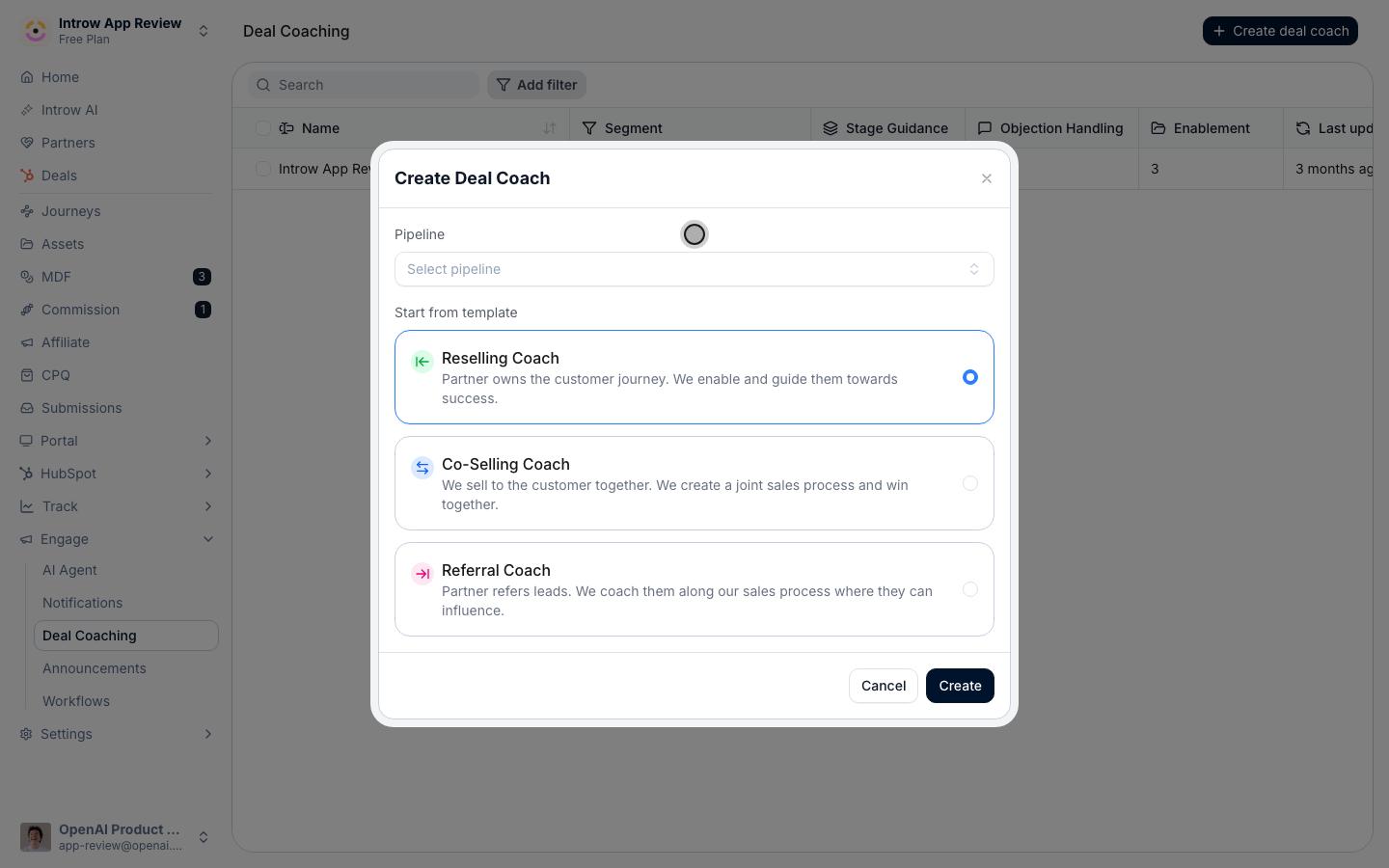Open Workflows under Engage
Viewport: 1389px width, 868px height.
coord(76,701)
